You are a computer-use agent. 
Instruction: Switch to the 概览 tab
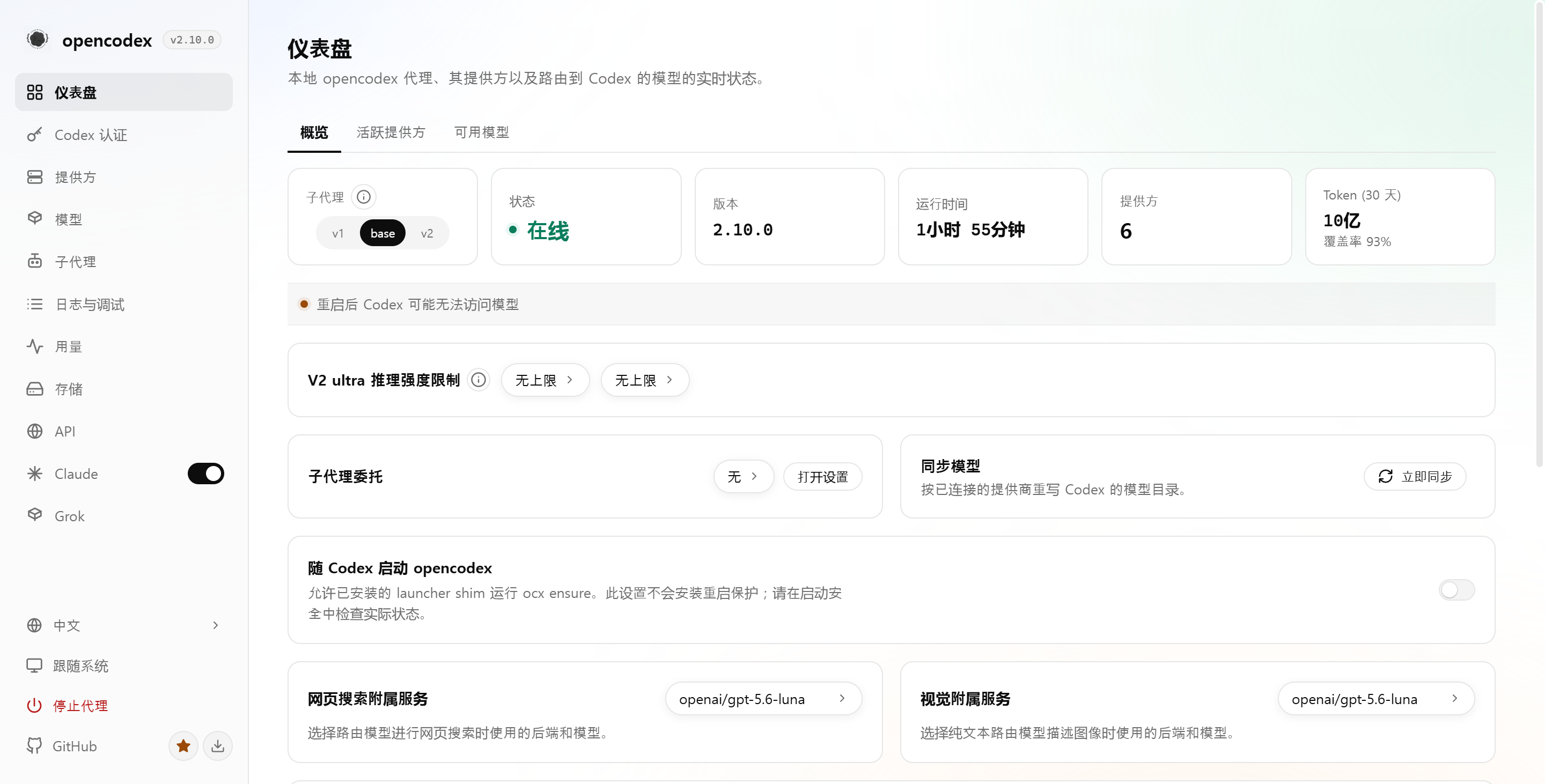(314, 132)
